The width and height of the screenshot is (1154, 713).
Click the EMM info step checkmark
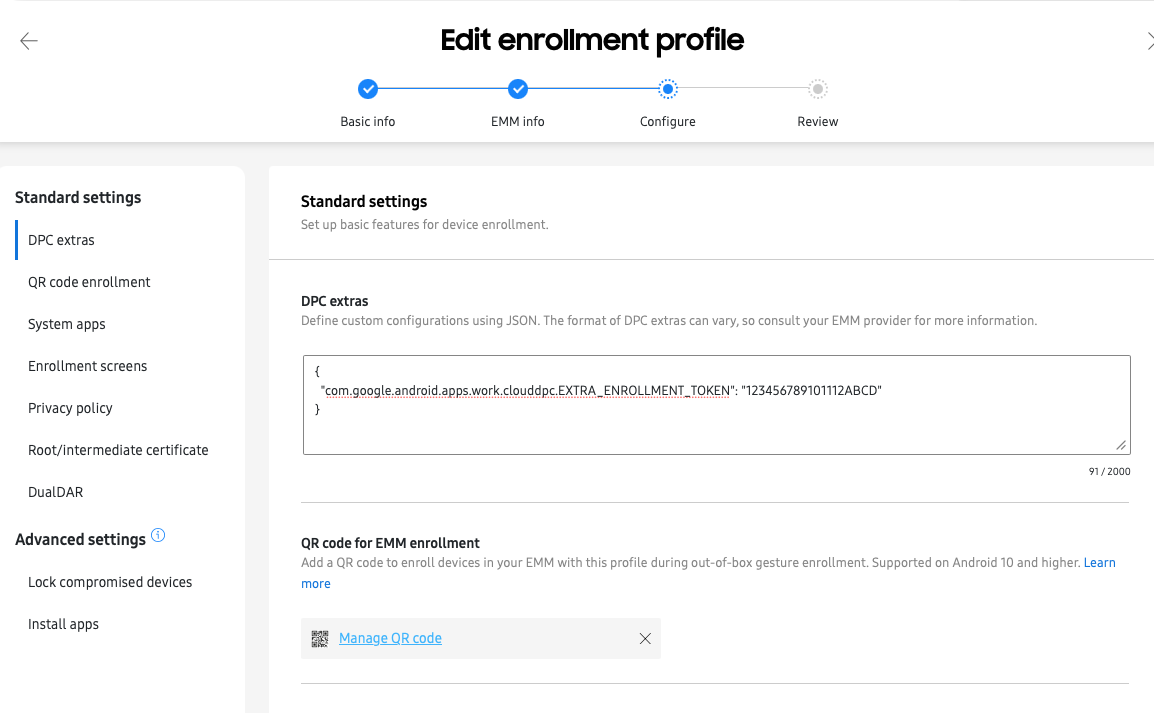pos(518,89)
